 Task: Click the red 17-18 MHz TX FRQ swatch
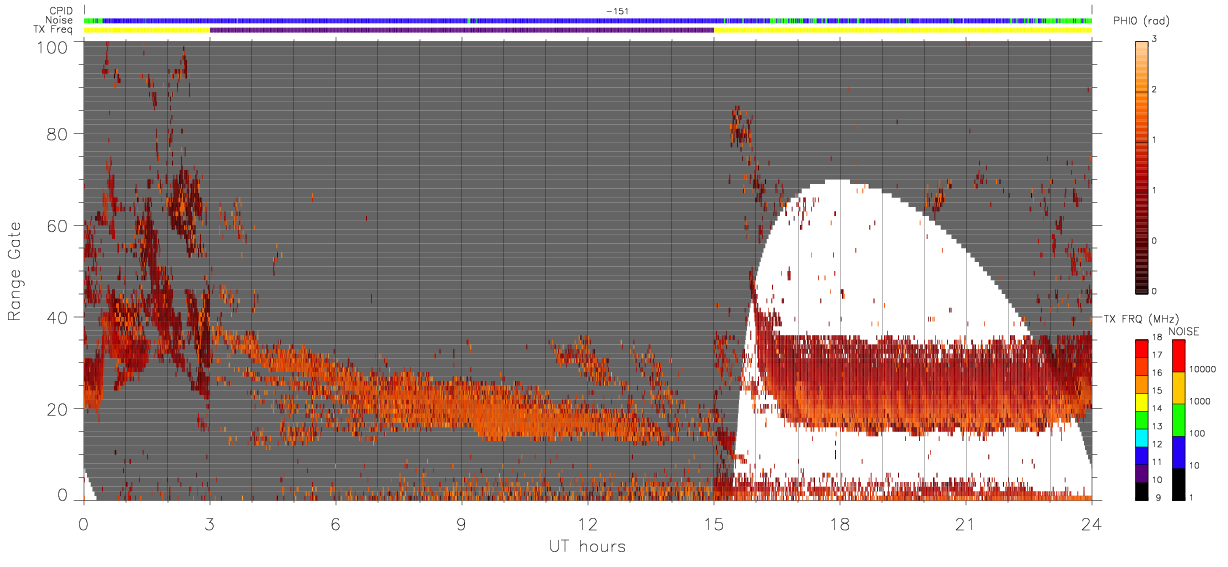(1142, 349)
